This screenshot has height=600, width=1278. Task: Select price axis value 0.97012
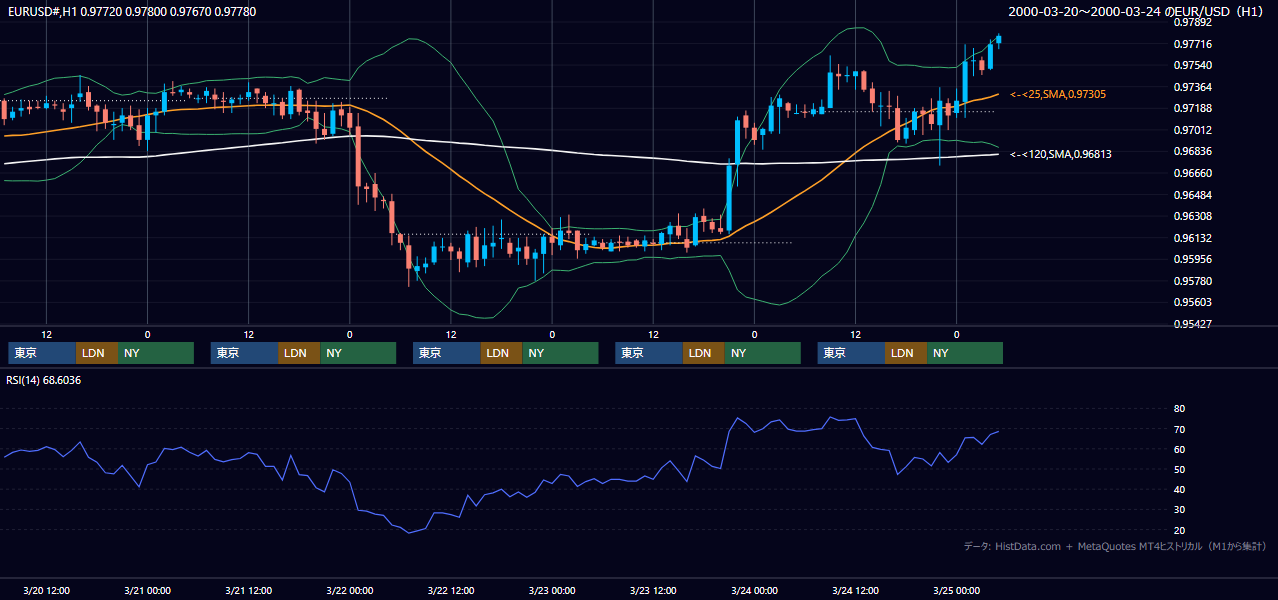1192,130
